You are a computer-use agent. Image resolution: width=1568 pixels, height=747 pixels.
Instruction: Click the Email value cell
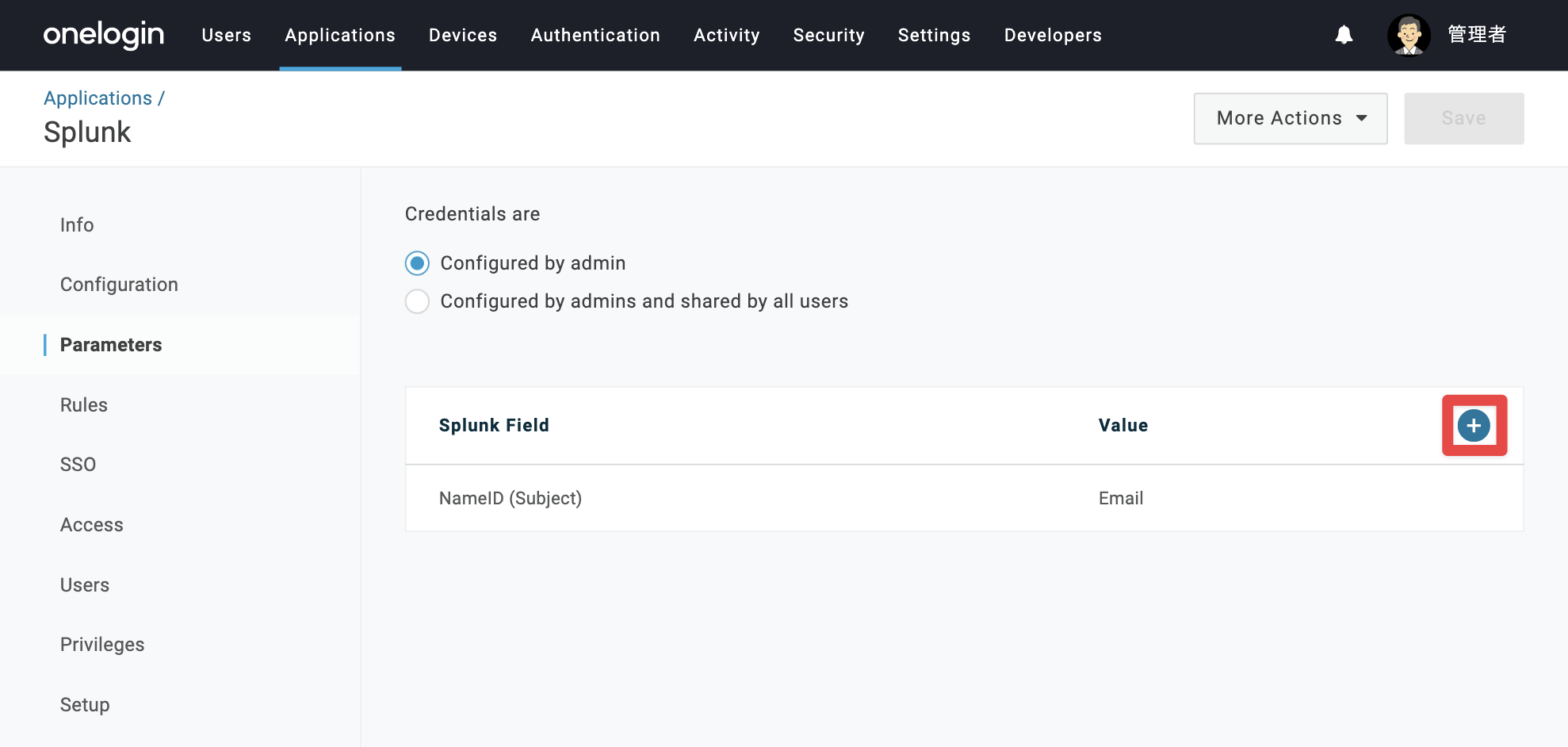(x=1121, y=498)
